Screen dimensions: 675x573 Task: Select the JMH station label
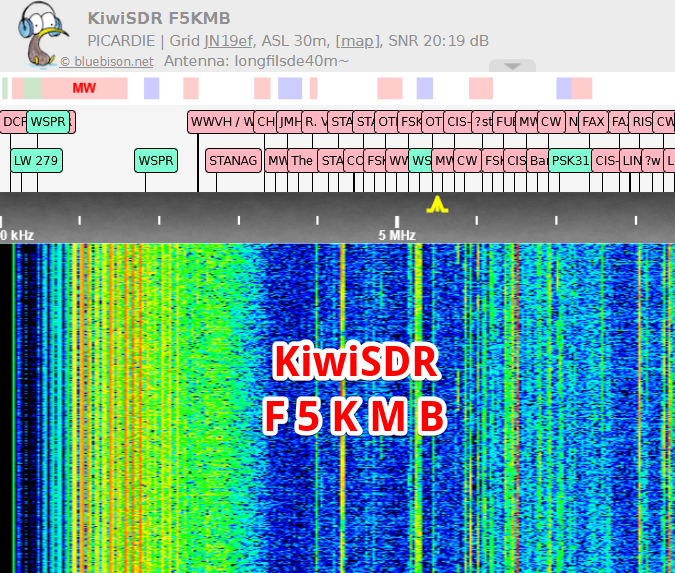pyautogui.click(x=289, y=122)
